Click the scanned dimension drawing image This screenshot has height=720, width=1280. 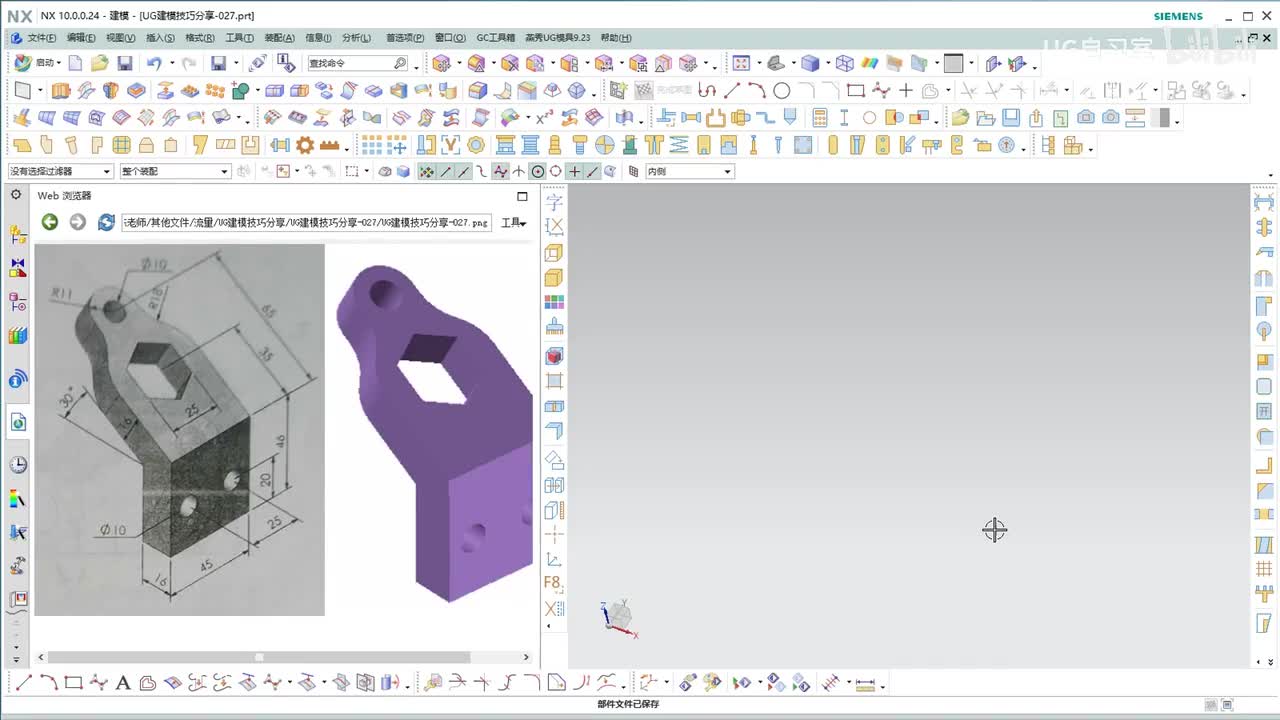[180, 430]
